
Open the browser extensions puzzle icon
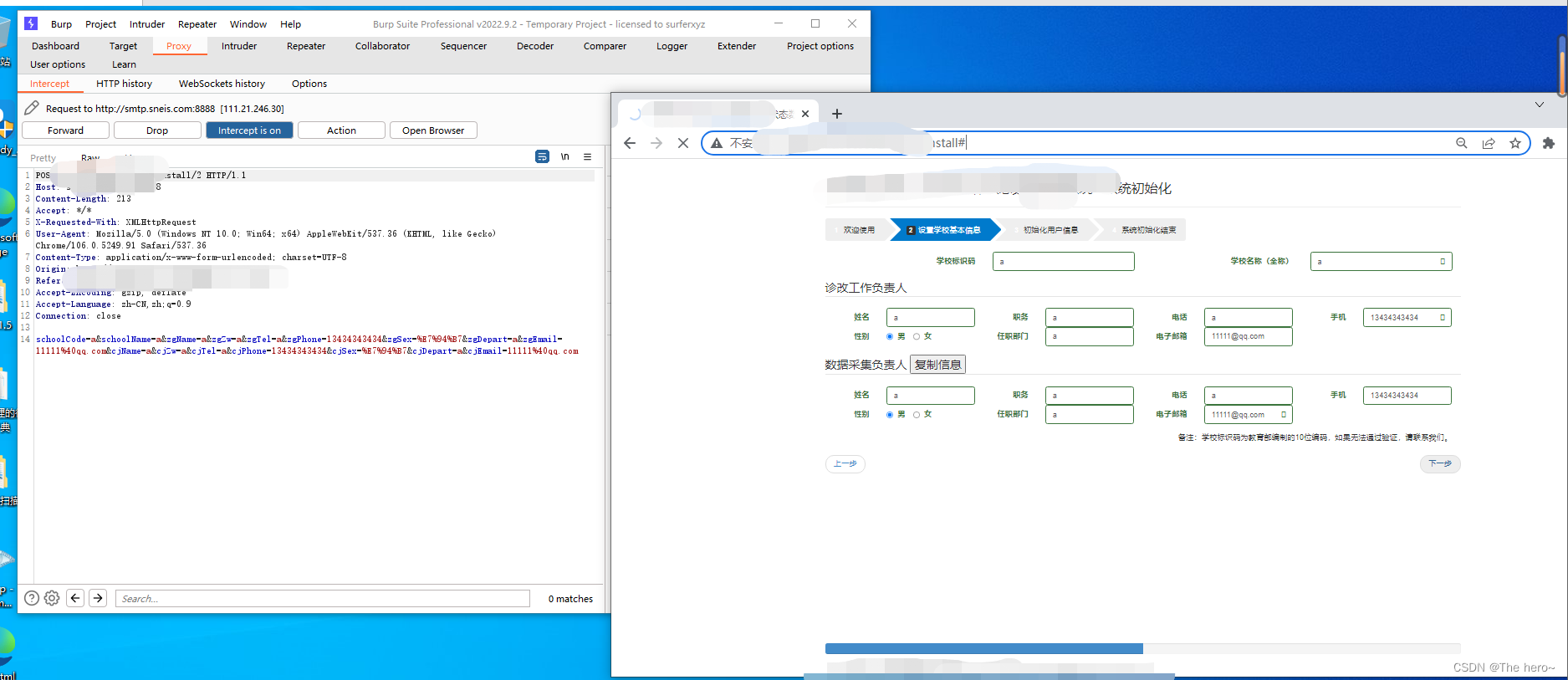[1549, 143]
